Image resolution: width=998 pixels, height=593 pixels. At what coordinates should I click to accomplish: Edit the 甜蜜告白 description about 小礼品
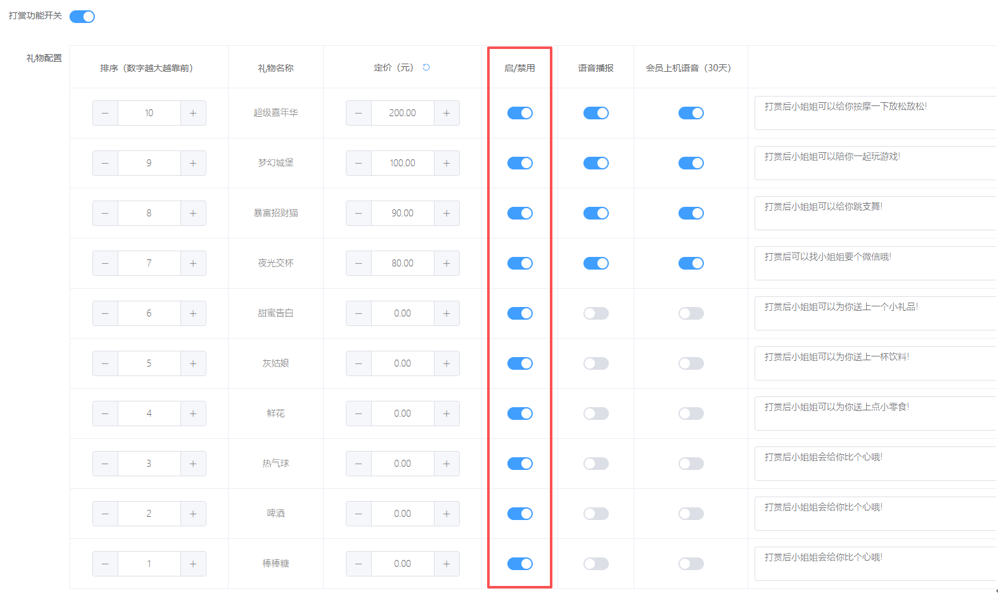pyautogui.click(x=876, y=314)
